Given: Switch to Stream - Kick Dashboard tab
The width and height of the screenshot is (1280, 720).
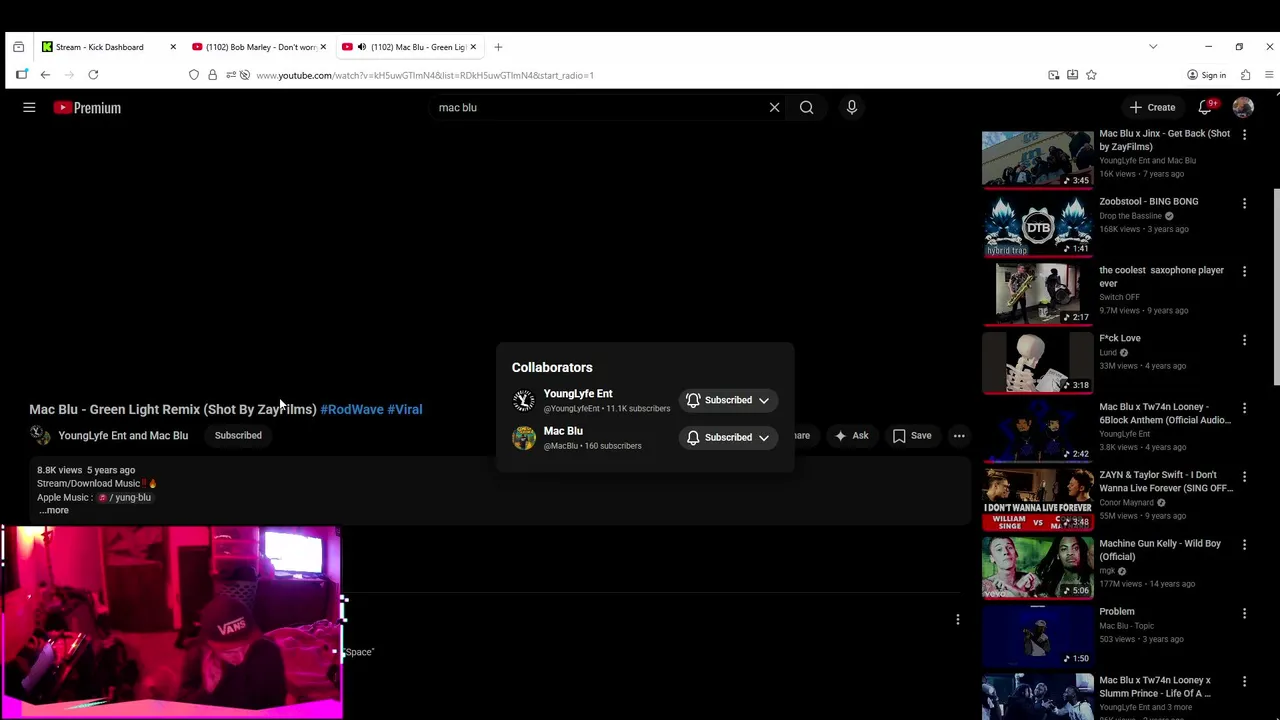Looking at the screenshot, I should tap(98, 47).
